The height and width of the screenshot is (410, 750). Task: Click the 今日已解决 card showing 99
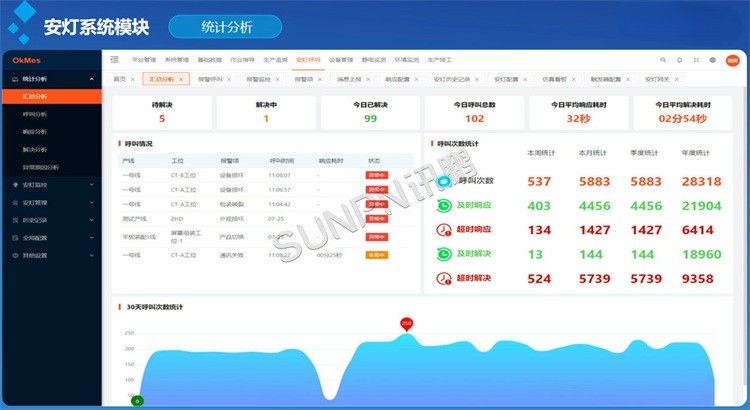pyautogui.click(x=370, y=112)
